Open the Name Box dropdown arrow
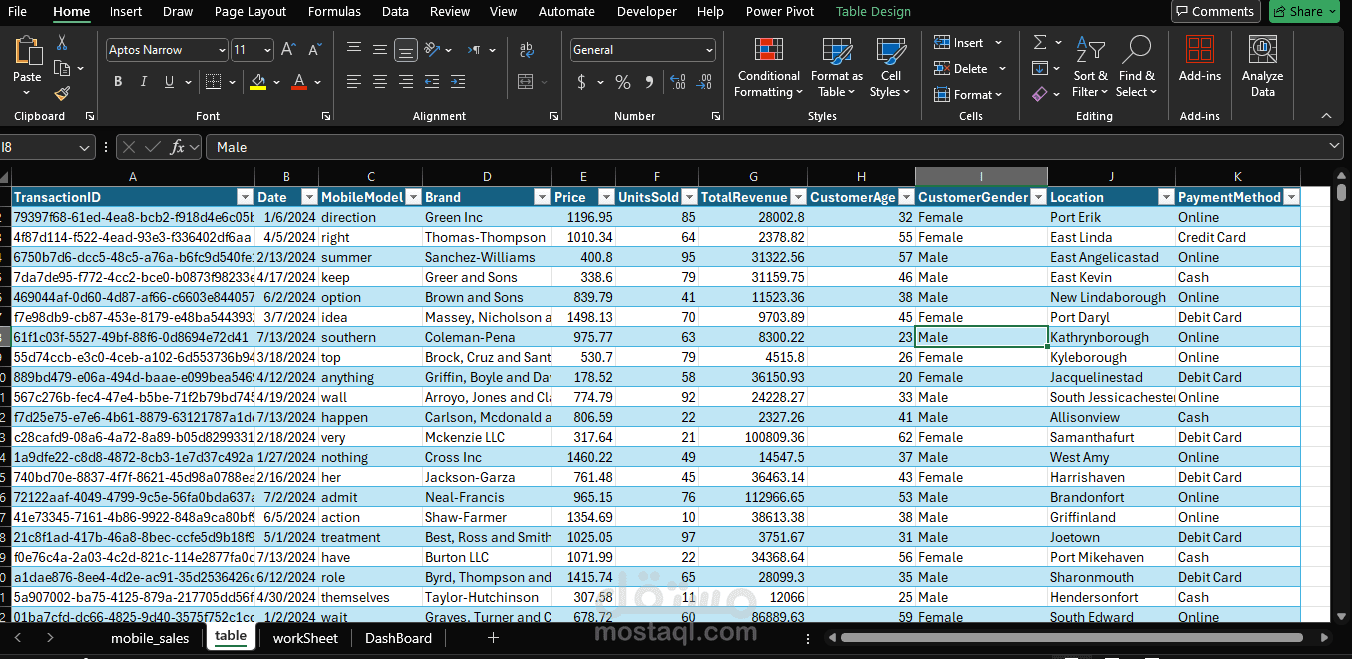The image size is (1352, 659). [85, 147]
